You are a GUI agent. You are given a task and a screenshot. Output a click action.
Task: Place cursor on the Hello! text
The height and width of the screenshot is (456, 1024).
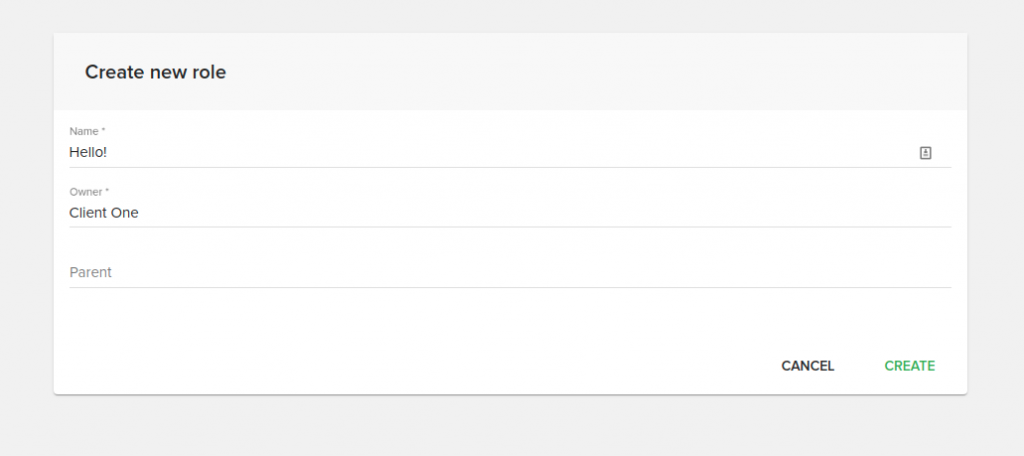click(88, 153)
